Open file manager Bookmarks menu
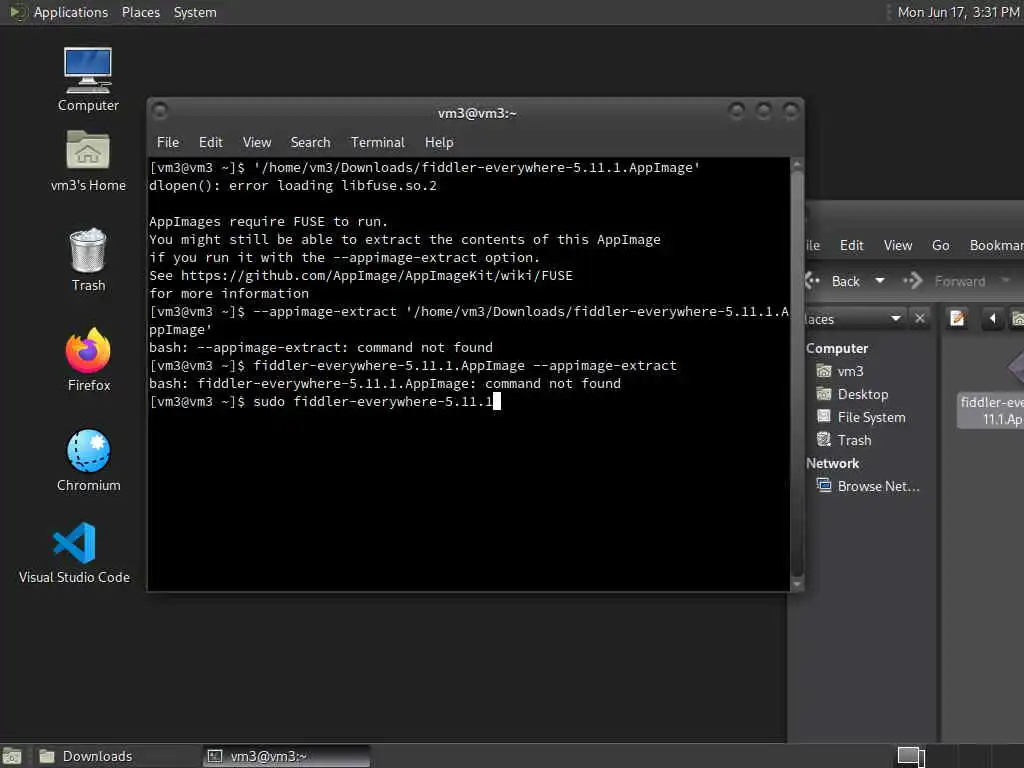Screen dimensions: 1024x768 click(996, 246)
